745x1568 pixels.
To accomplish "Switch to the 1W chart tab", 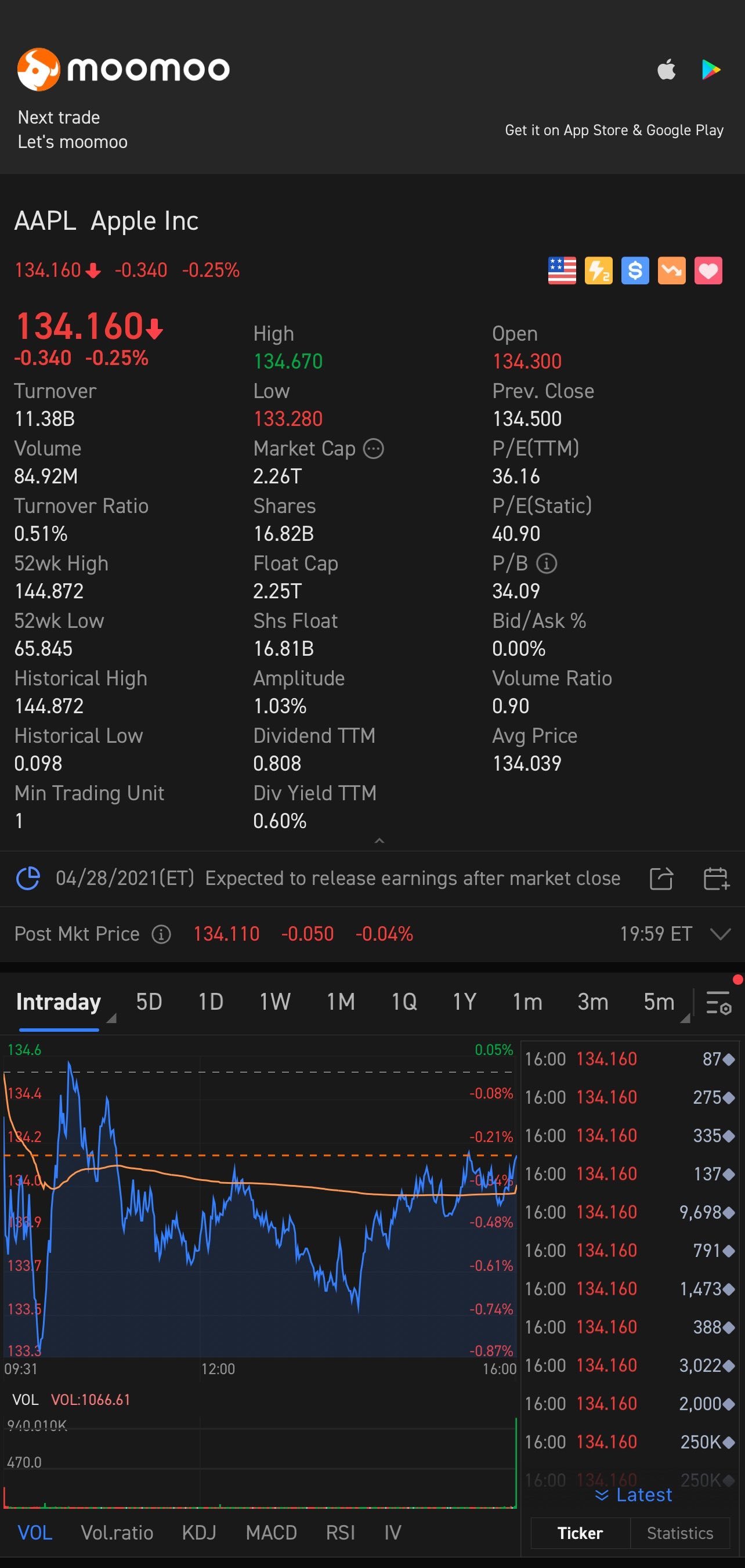I will coord(275,1002).
